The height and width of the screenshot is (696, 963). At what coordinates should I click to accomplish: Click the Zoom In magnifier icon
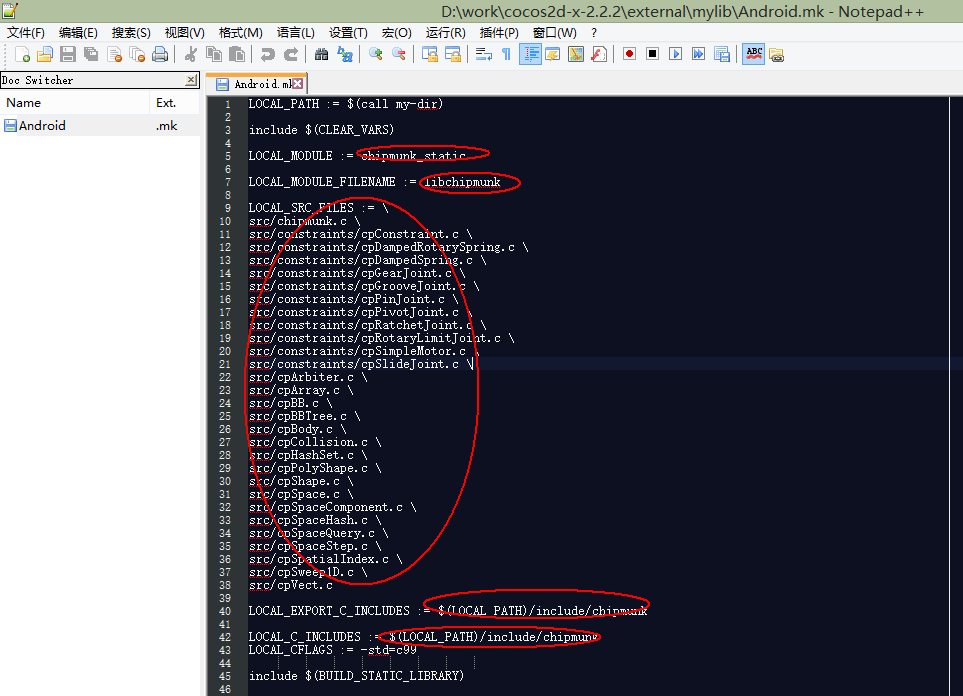[x=375, y=55]
